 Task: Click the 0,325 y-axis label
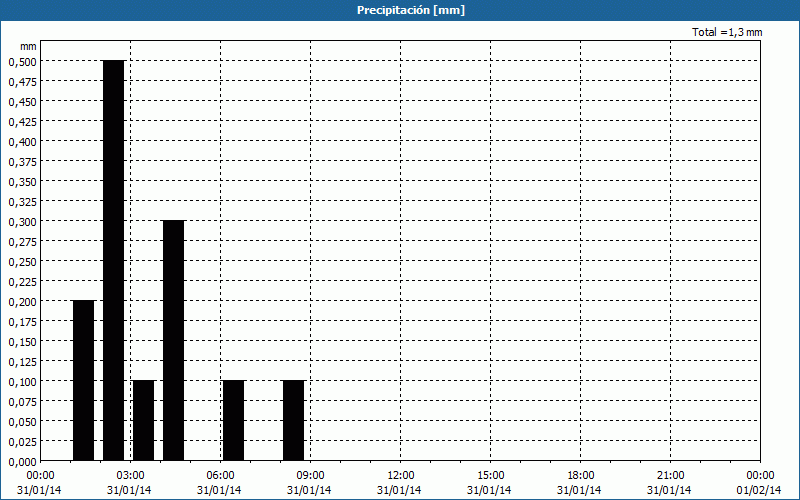tap(22, 202)
